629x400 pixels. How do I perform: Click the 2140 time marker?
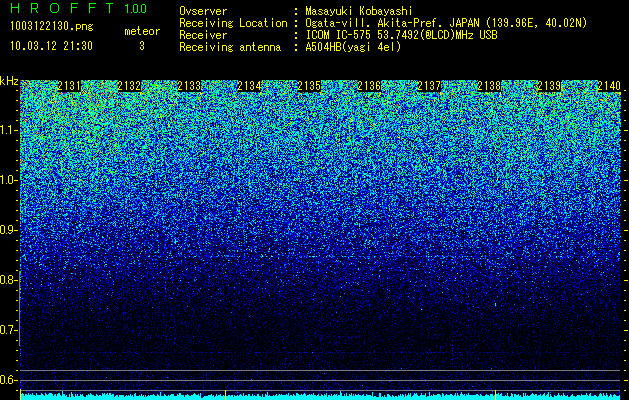(x=609, y=86)
